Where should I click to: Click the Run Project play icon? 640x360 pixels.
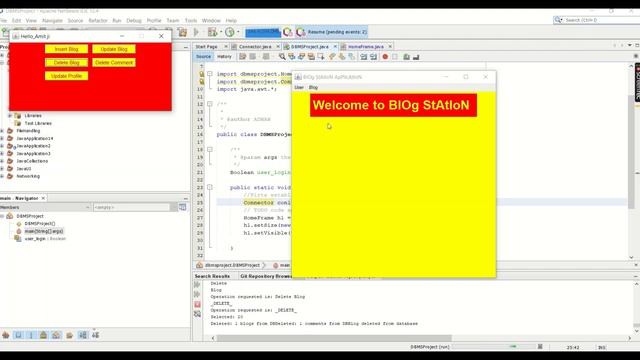click(196, 32)
